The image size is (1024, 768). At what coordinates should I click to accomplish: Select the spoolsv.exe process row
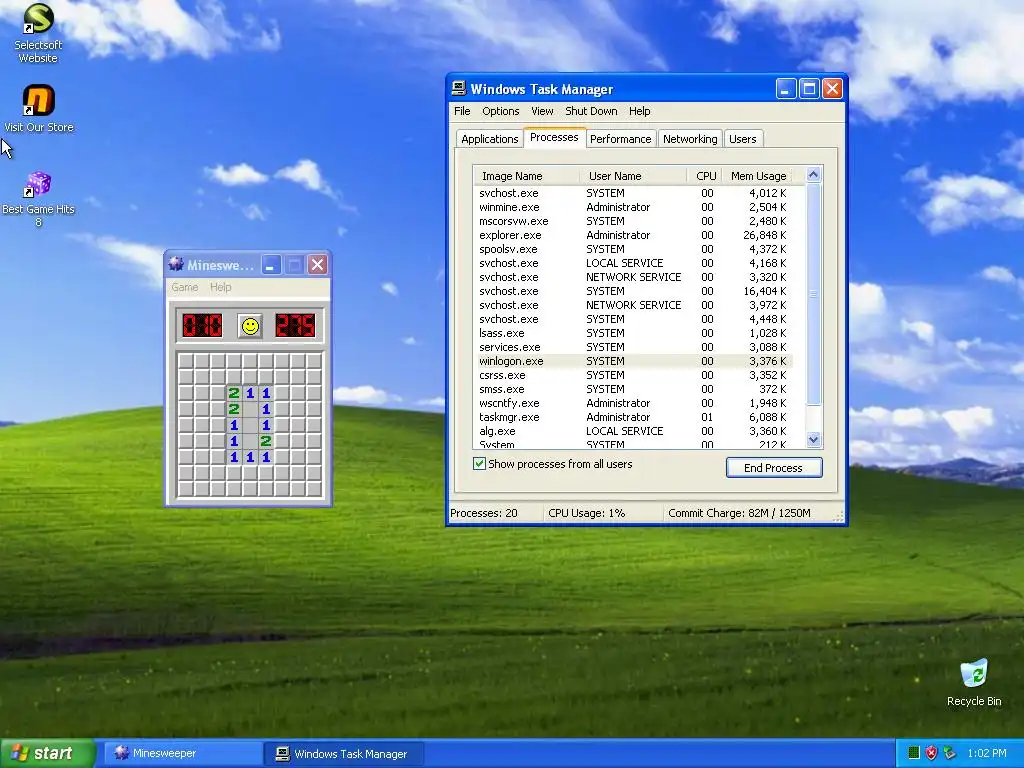(633, 249)
